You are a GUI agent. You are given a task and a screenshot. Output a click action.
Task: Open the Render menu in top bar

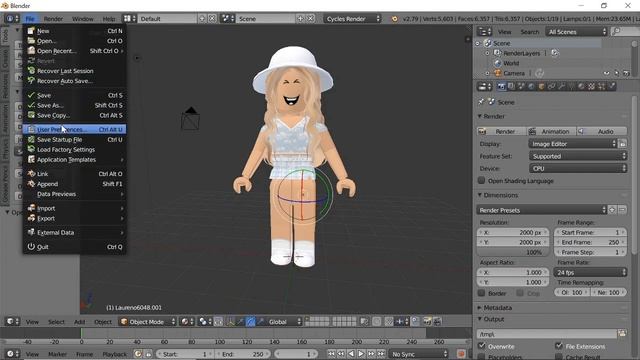53,19
